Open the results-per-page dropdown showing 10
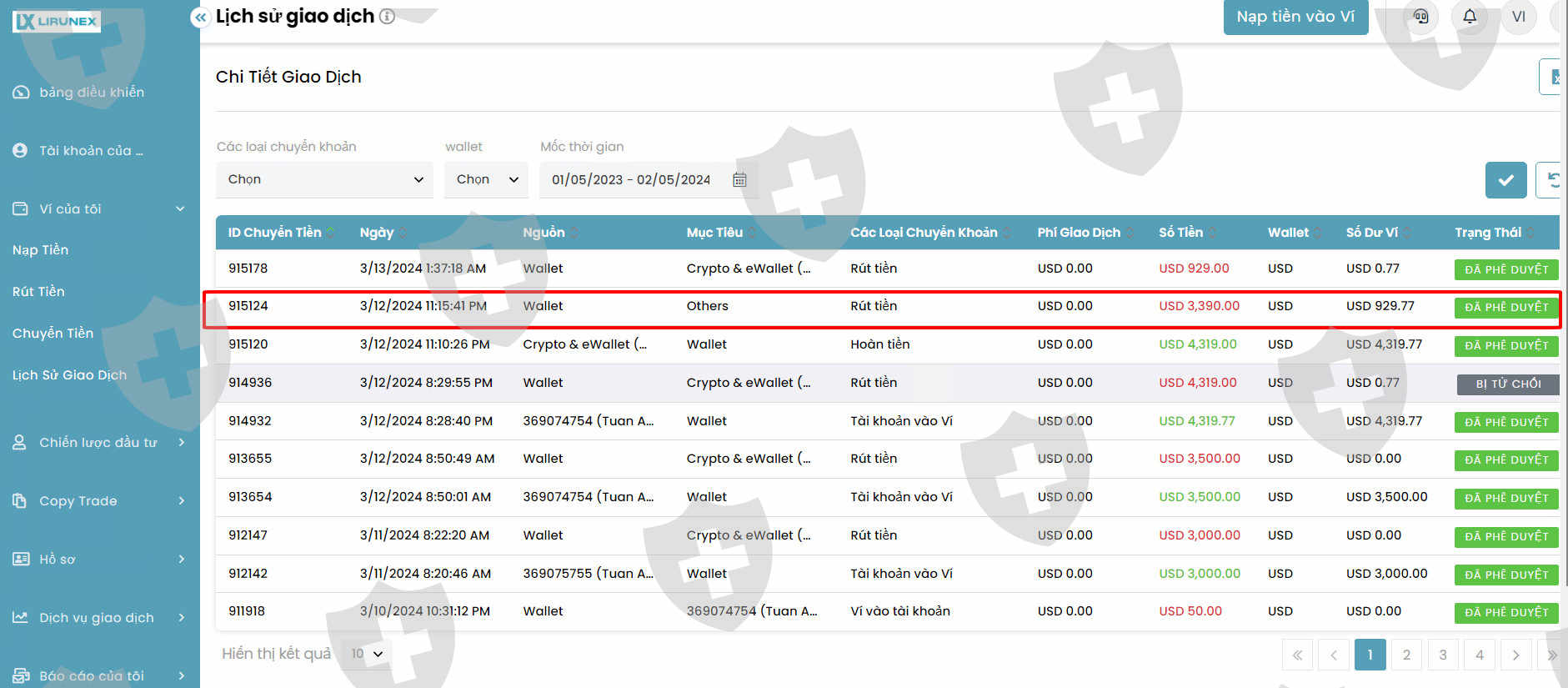 tap(367, 654)
